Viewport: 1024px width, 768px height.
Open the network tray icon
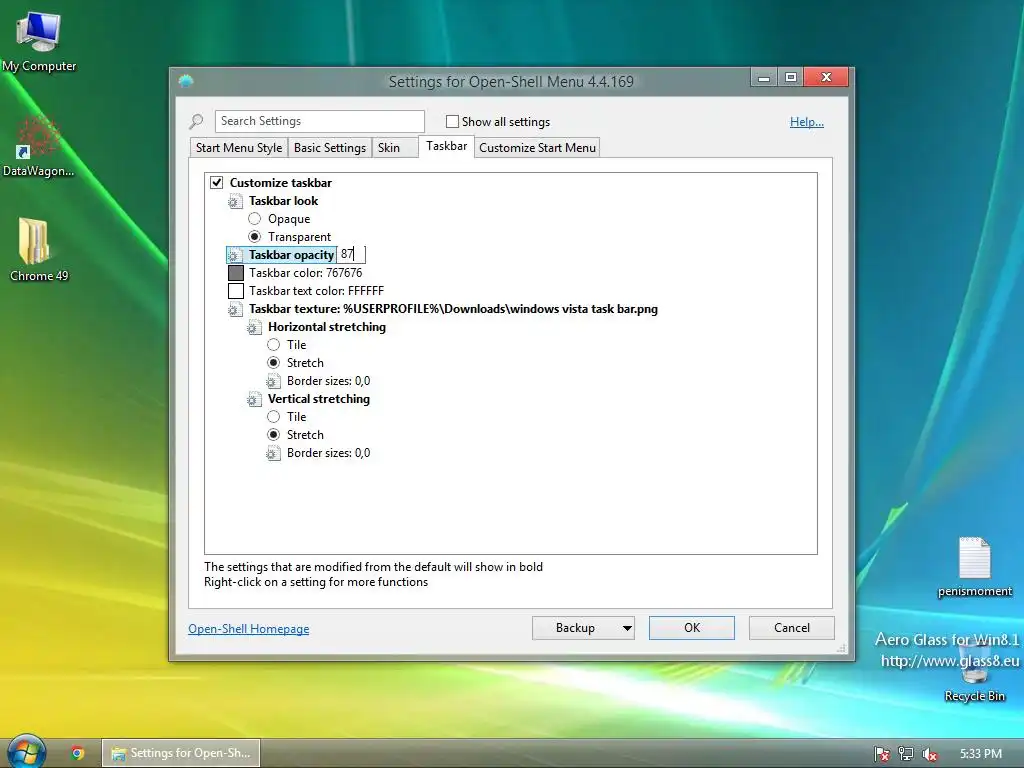[906, 754]
